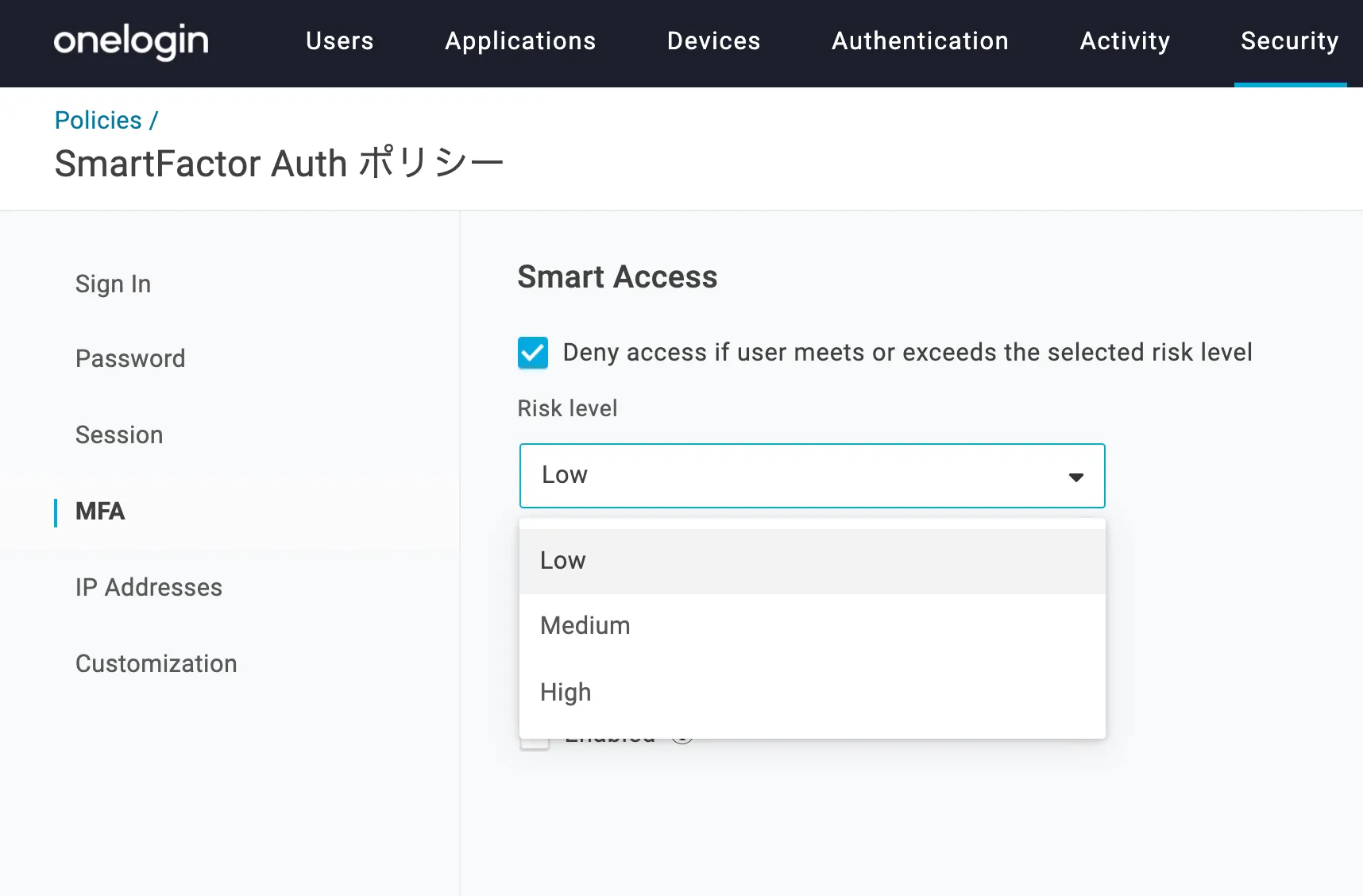Click the OneLogin logo
The height and width of the screenshot is (896, 1363).
click(x=131, y=41)
